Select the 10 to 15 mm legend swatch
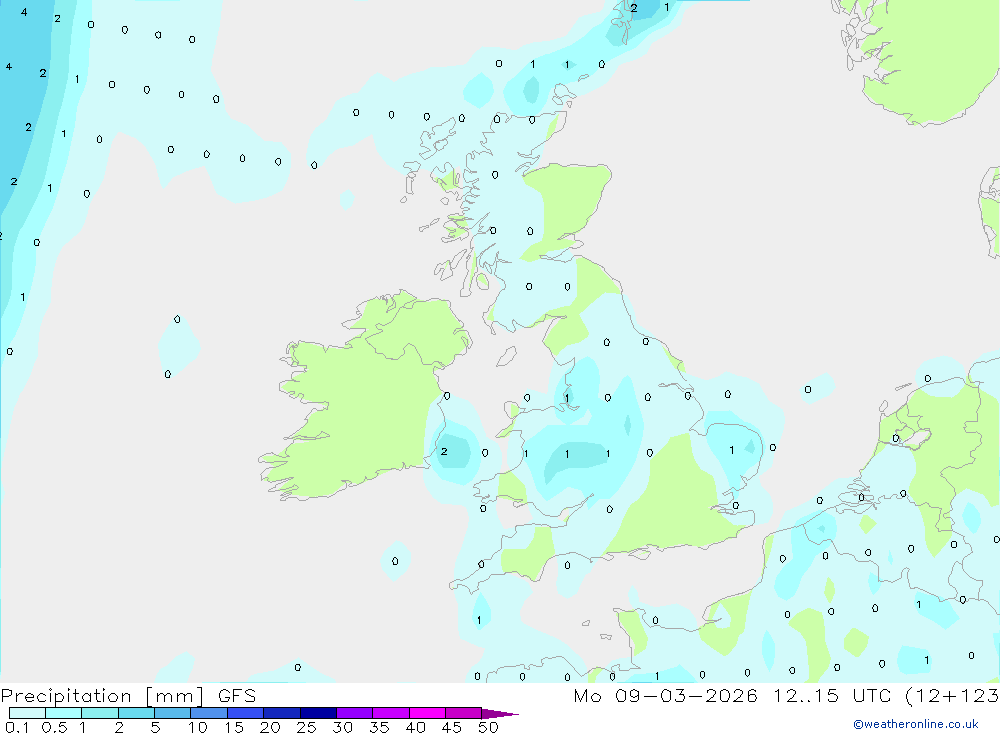1000x733 pixels. pyautogui.click(x=209, y=713)
